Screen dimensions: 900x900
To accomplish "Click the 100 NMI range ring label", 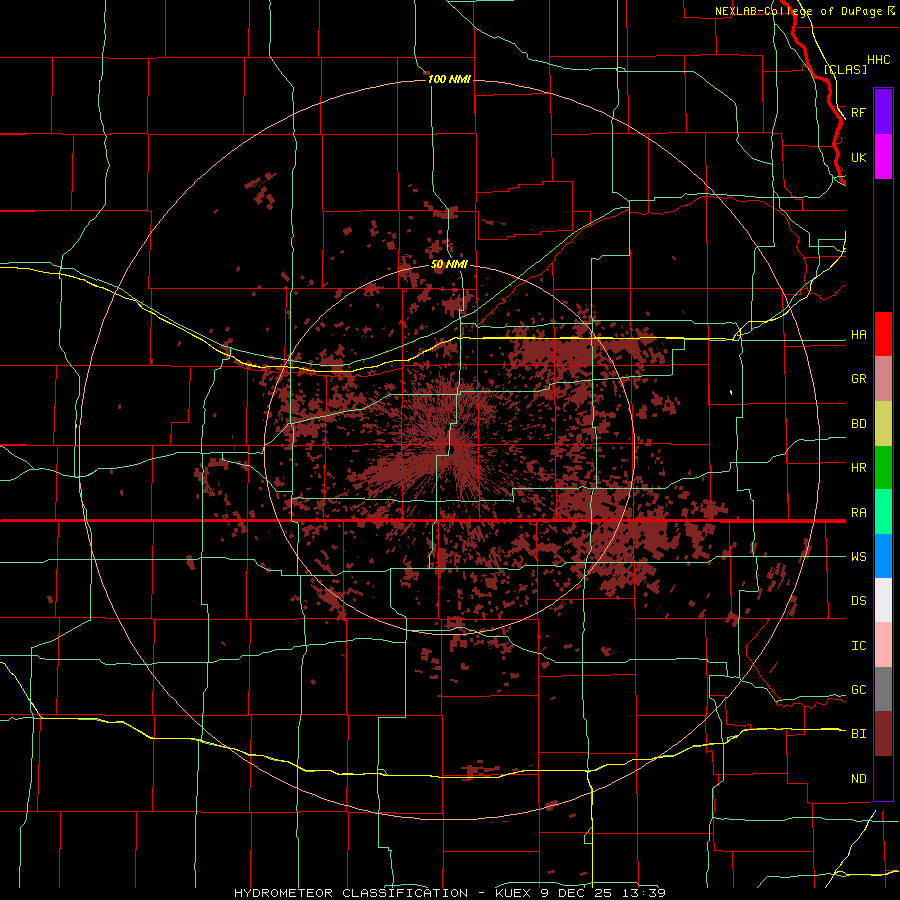I will click(449, 79).
